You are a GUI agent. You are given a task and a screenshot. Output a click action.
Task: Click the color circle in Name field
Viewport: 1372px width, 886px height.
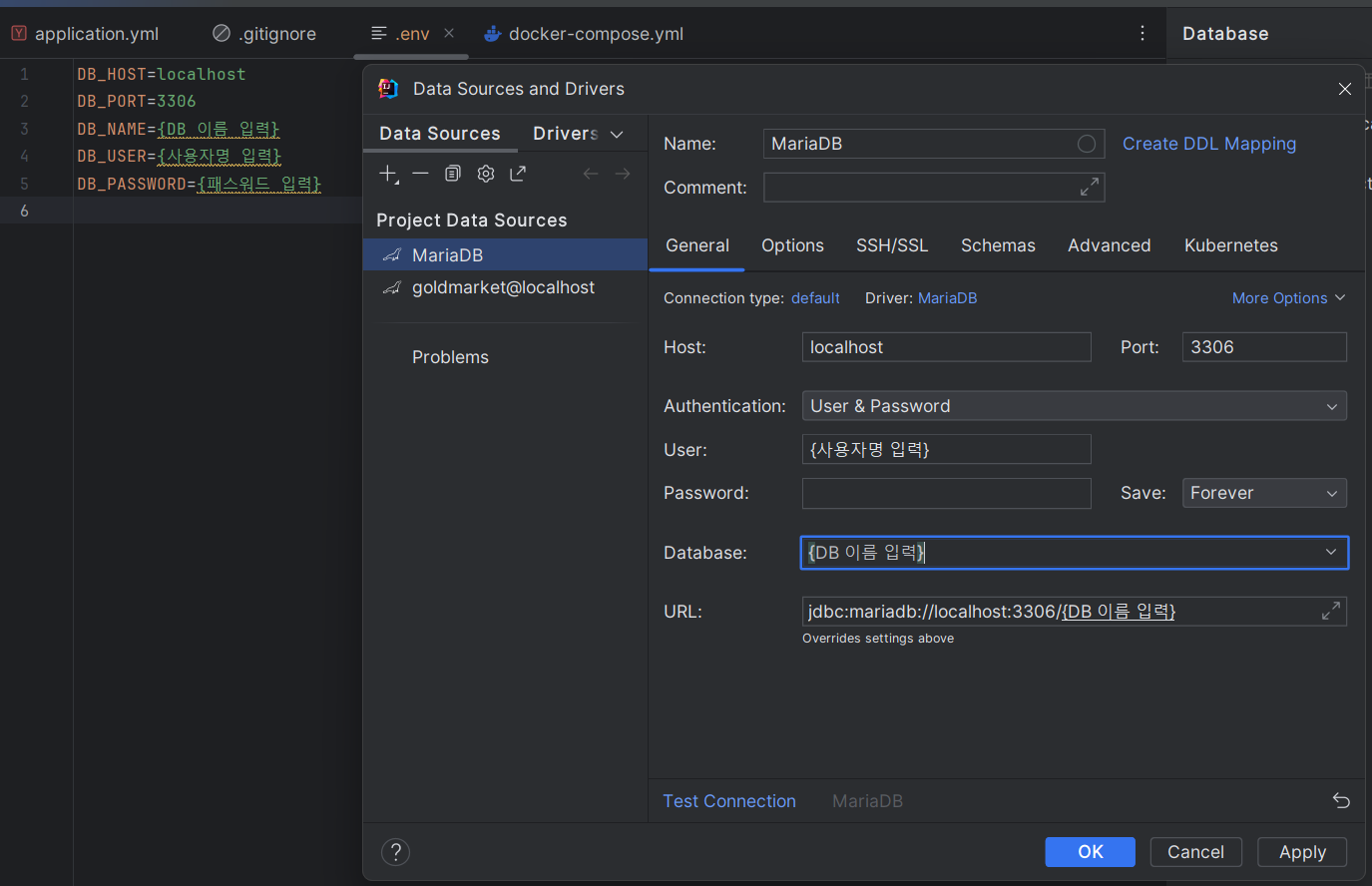[x=1087, y=144]
